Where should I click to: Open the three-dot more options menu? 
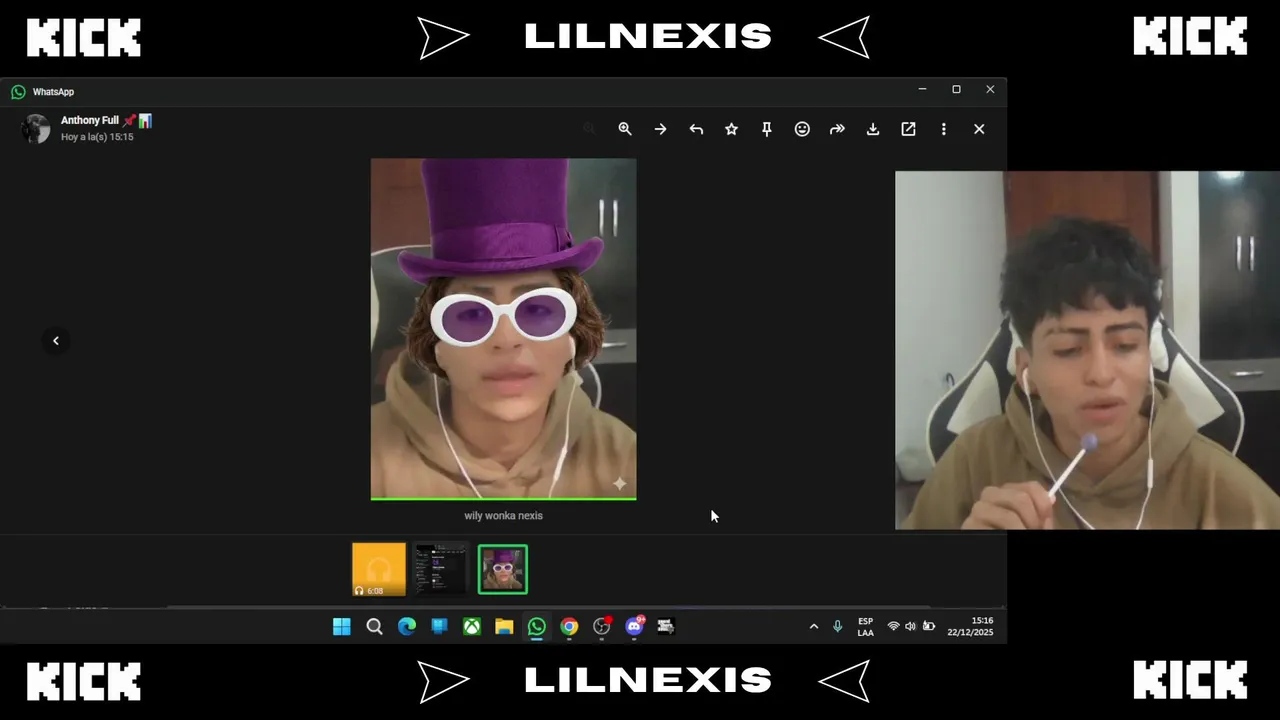[x=943, y=129]
